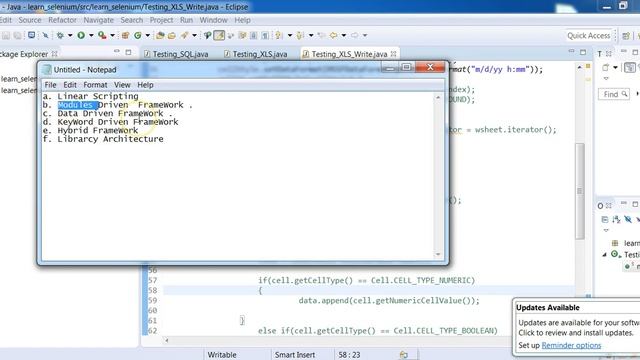Image resolution: width=640 pixels, height=360 pixels.
Task: Open the New Task dropdown arrow
Action: coord(616,67)
